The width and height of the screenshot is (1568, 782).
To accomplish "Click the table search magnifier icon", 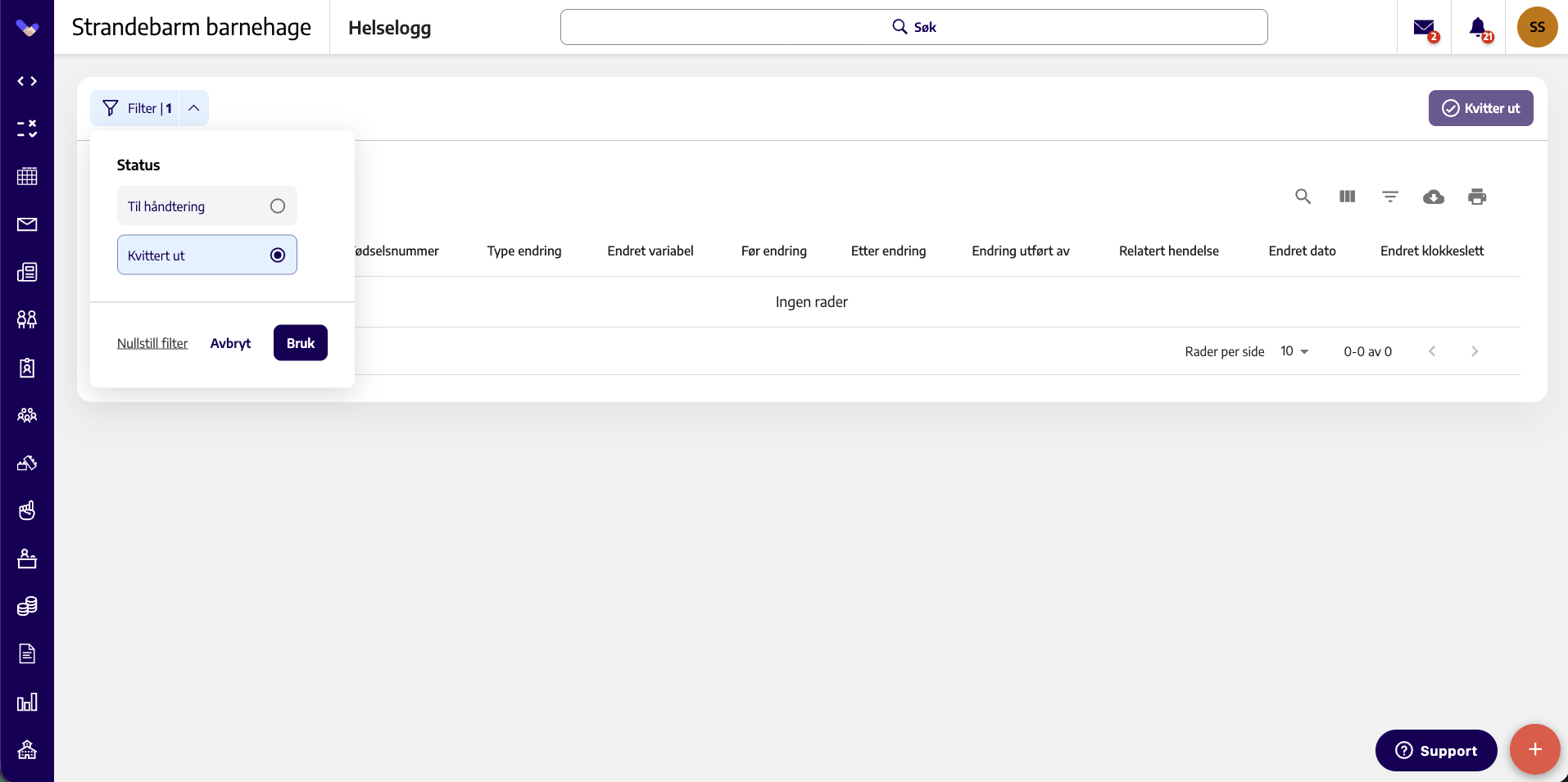I will (1303, 197).
